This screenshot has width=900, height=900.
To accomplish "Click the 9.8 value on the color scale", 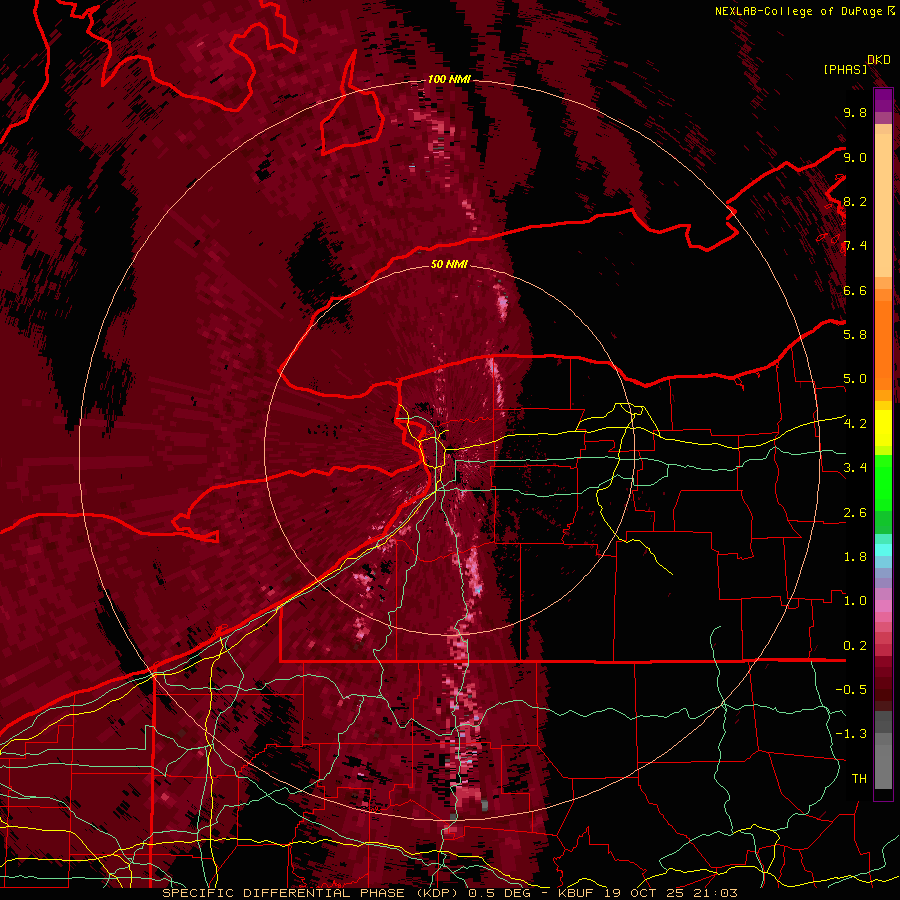I will click(855, 112).
